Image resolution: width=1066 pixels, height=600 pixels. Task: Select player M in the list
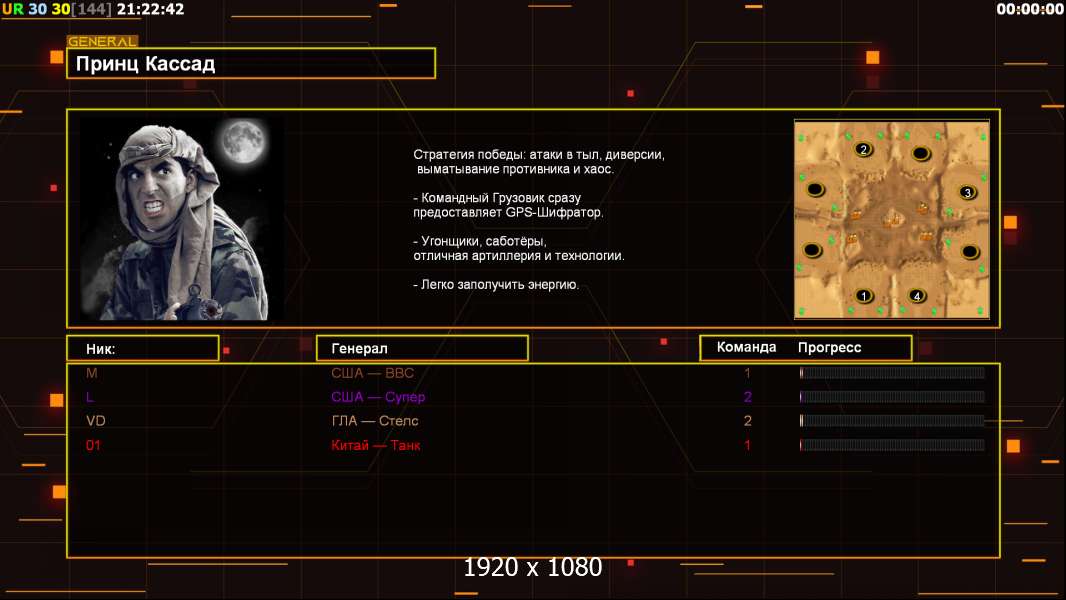pyautogui.click(x=92, y=373)
